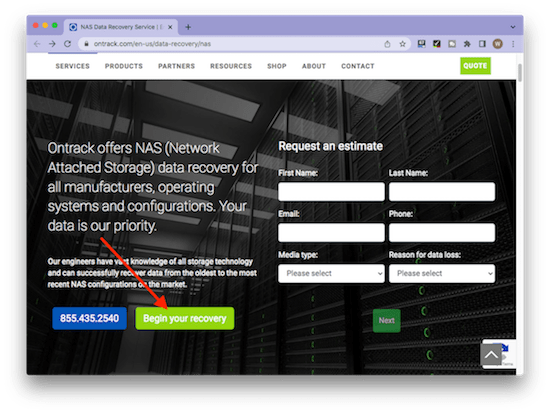The width and height of the screenshot is (550, 413).
Task: Close the NAS Data Recovery Service tab
Action: pyautogui.click(x=170, y=27)
